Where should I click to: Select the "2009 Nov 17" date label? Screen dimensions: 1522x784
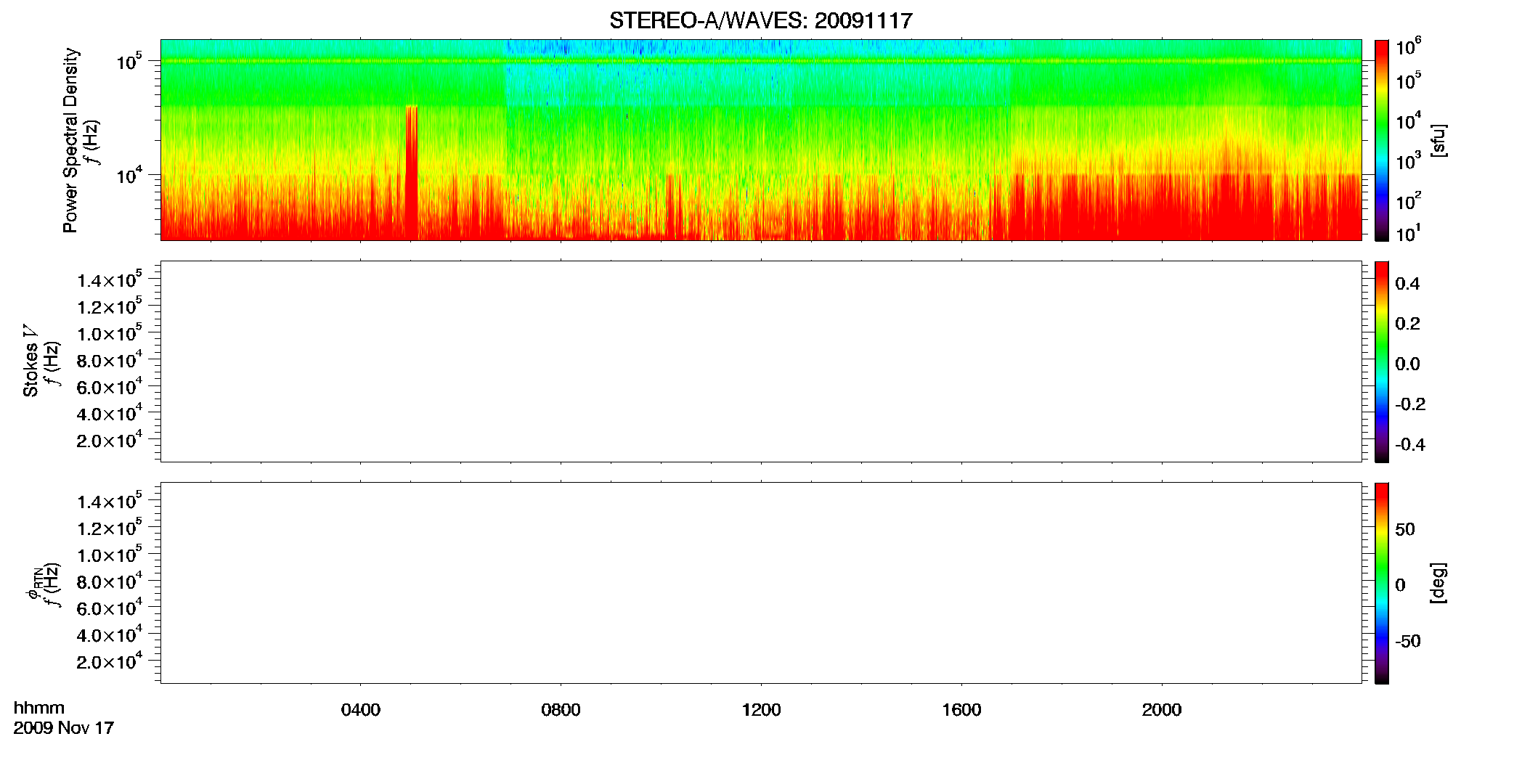(64, 728)
